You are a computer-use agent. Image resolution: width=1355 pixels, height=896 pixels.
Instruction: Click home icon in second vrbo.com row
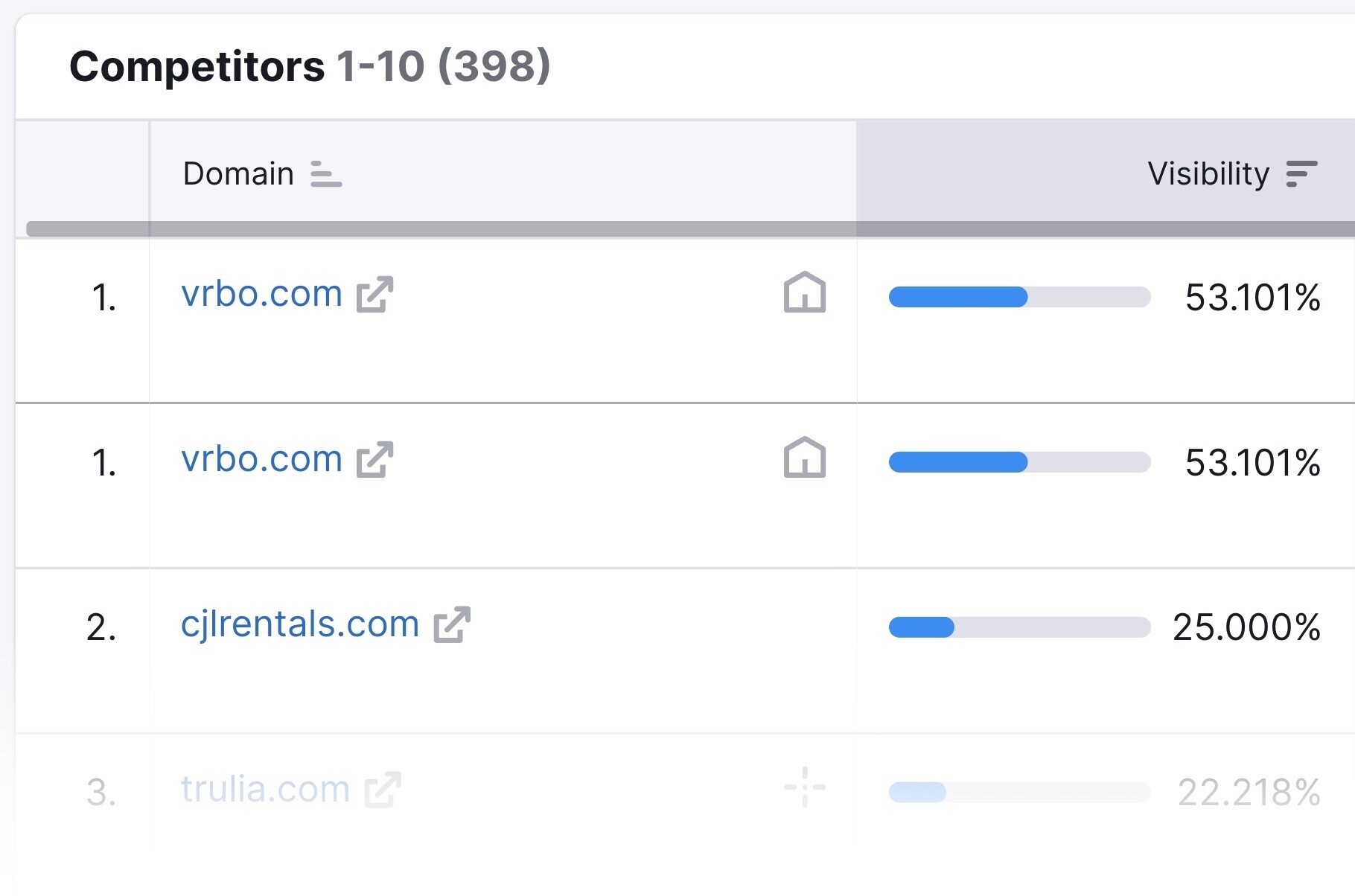click(805, 458)
